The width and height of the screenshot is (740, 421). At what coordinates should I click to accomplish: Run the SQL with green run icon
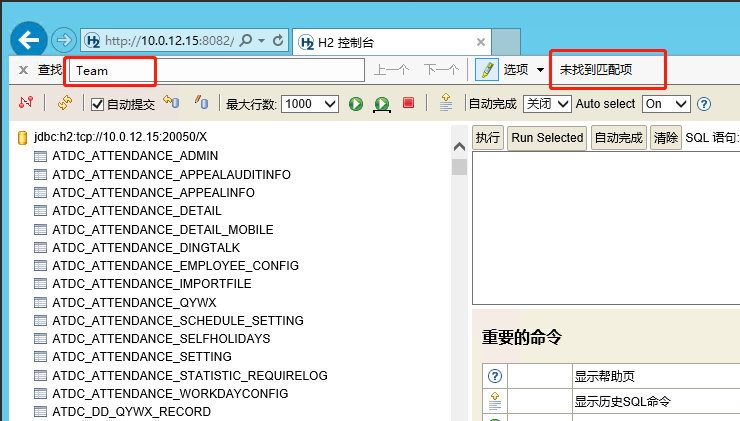click(356, 104)
